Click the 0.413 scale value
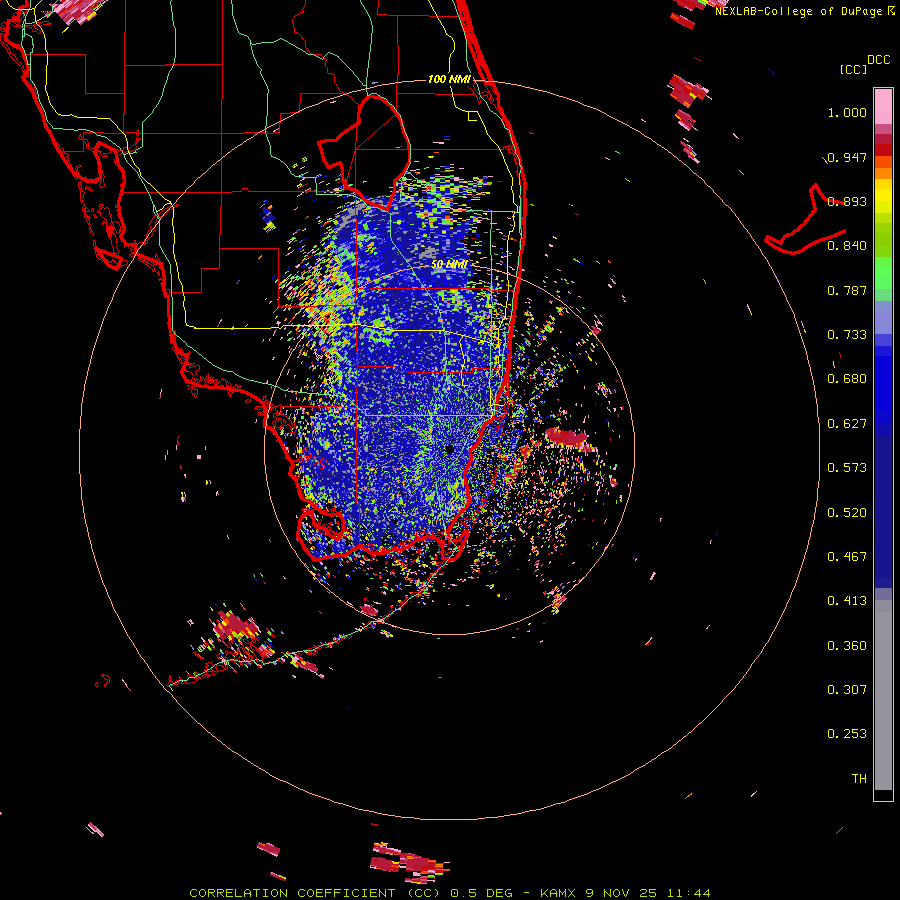900x900 pixels. (847, 601)
